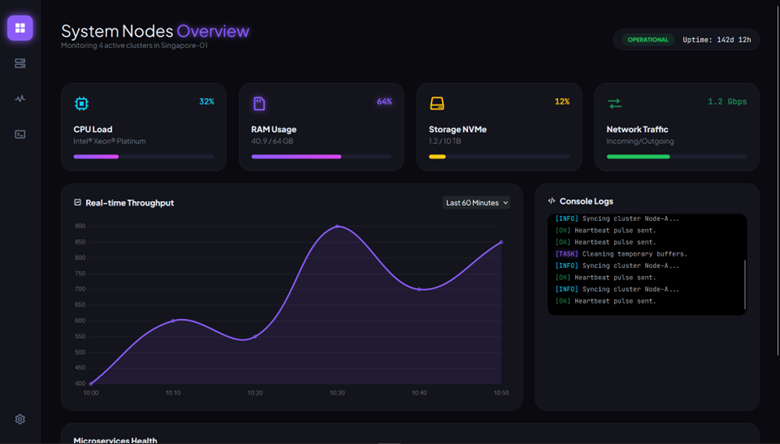The width and height of the screenshot is (780, 444).
Task: Click the Storage NVMe drive icon
Action: pos(437,103)
